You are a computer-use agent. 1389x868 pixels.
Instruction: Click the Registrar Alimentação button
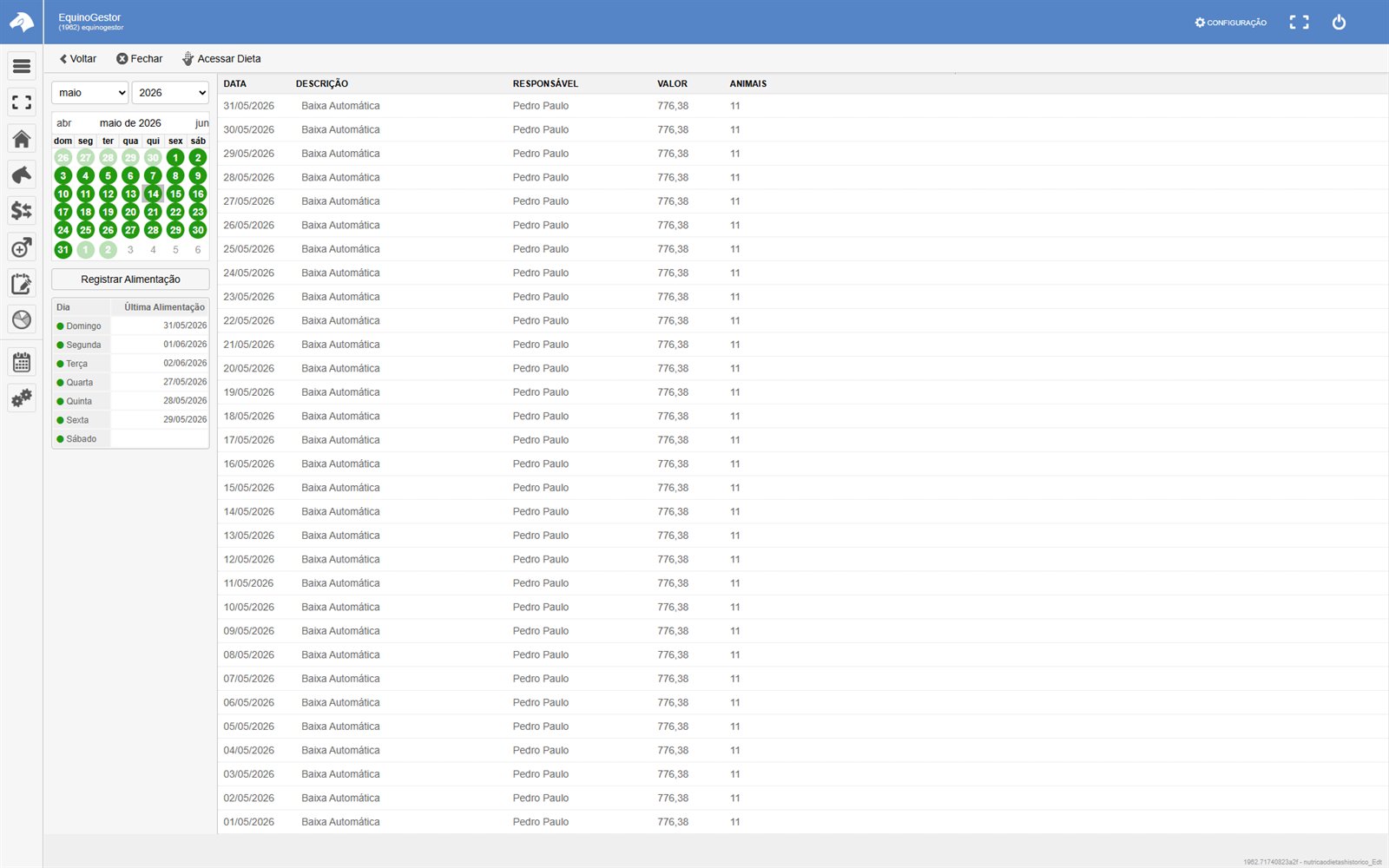point(130,279)
